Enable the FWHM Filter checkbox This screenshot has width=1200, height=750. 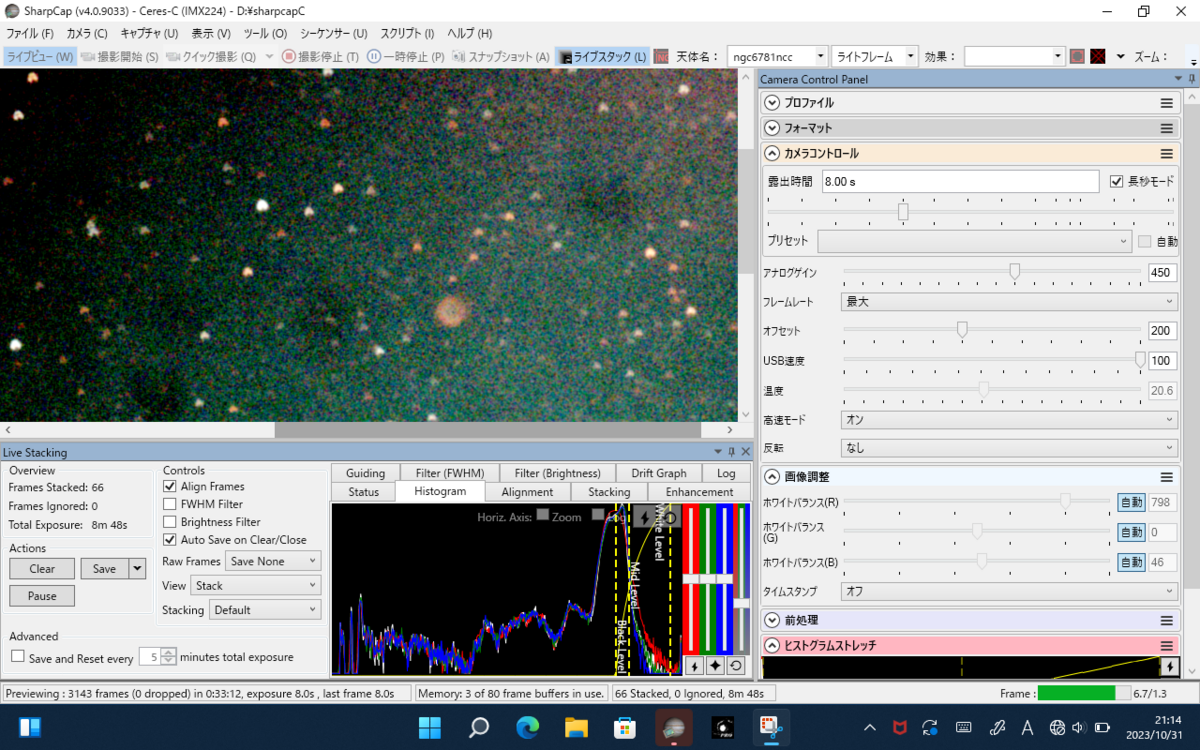(170, 505)
